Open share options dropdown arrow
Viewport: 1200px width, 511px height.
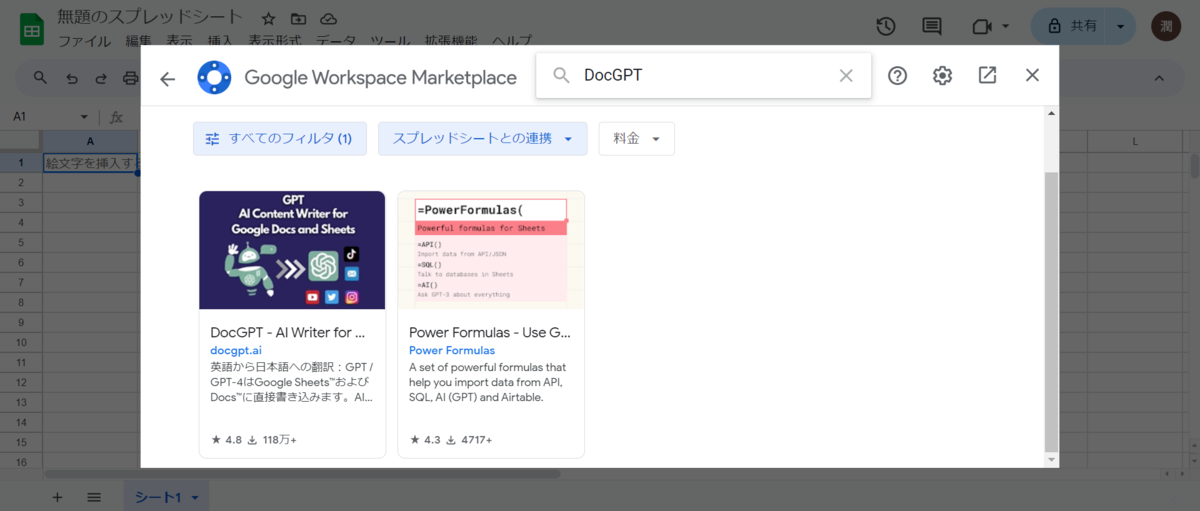pyautogui.click(x=1122, y=27)
